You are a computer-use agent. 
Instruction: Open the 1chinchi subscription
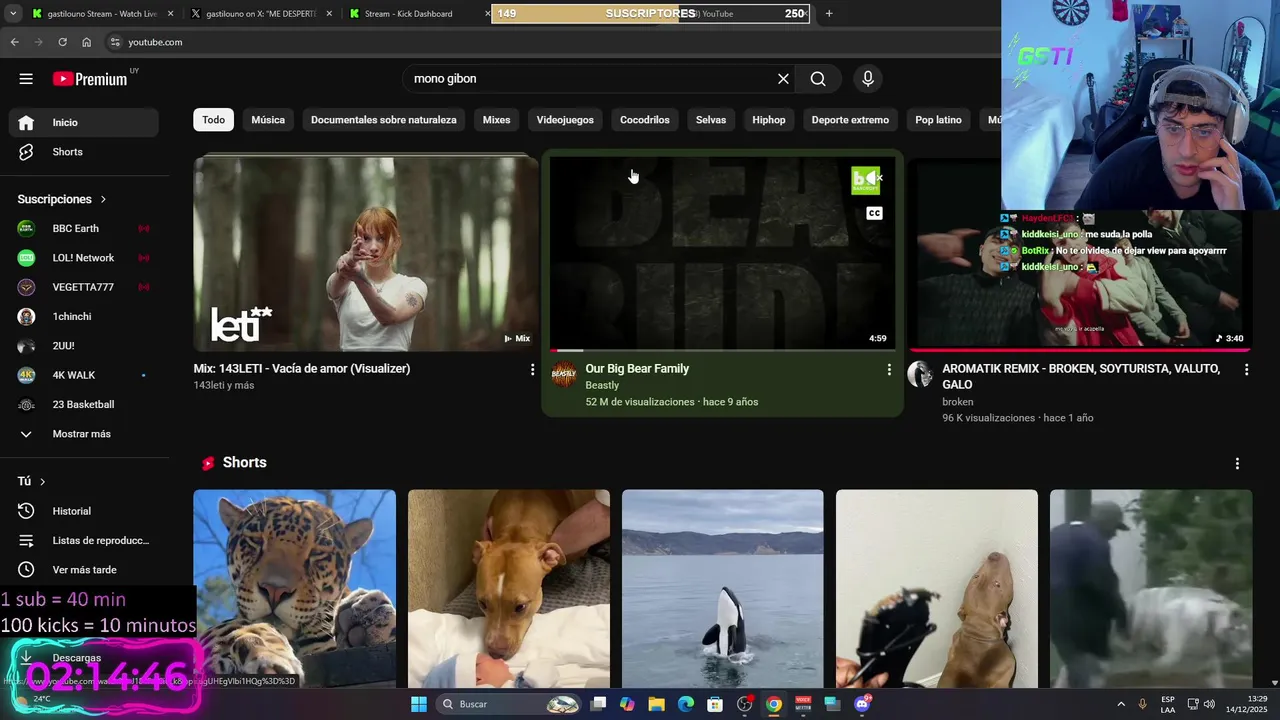[x=84, y=316]
